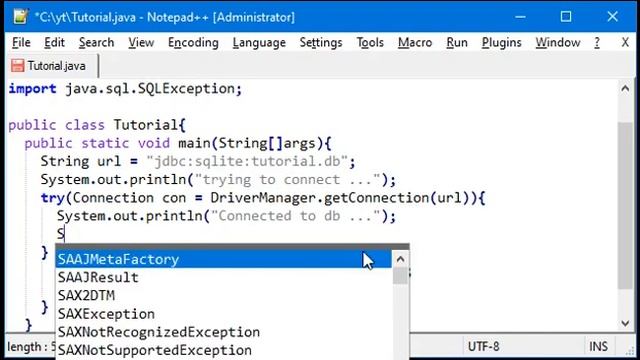Open the Language menu

(259, 42)
